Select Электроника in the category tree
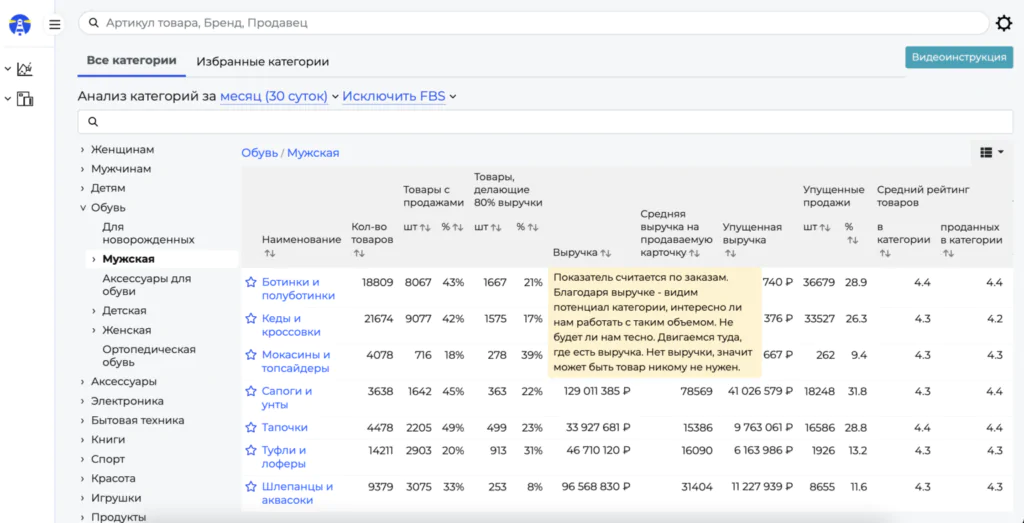Image resolution: width=1024 pixels, height=523 pixels. 127,401
